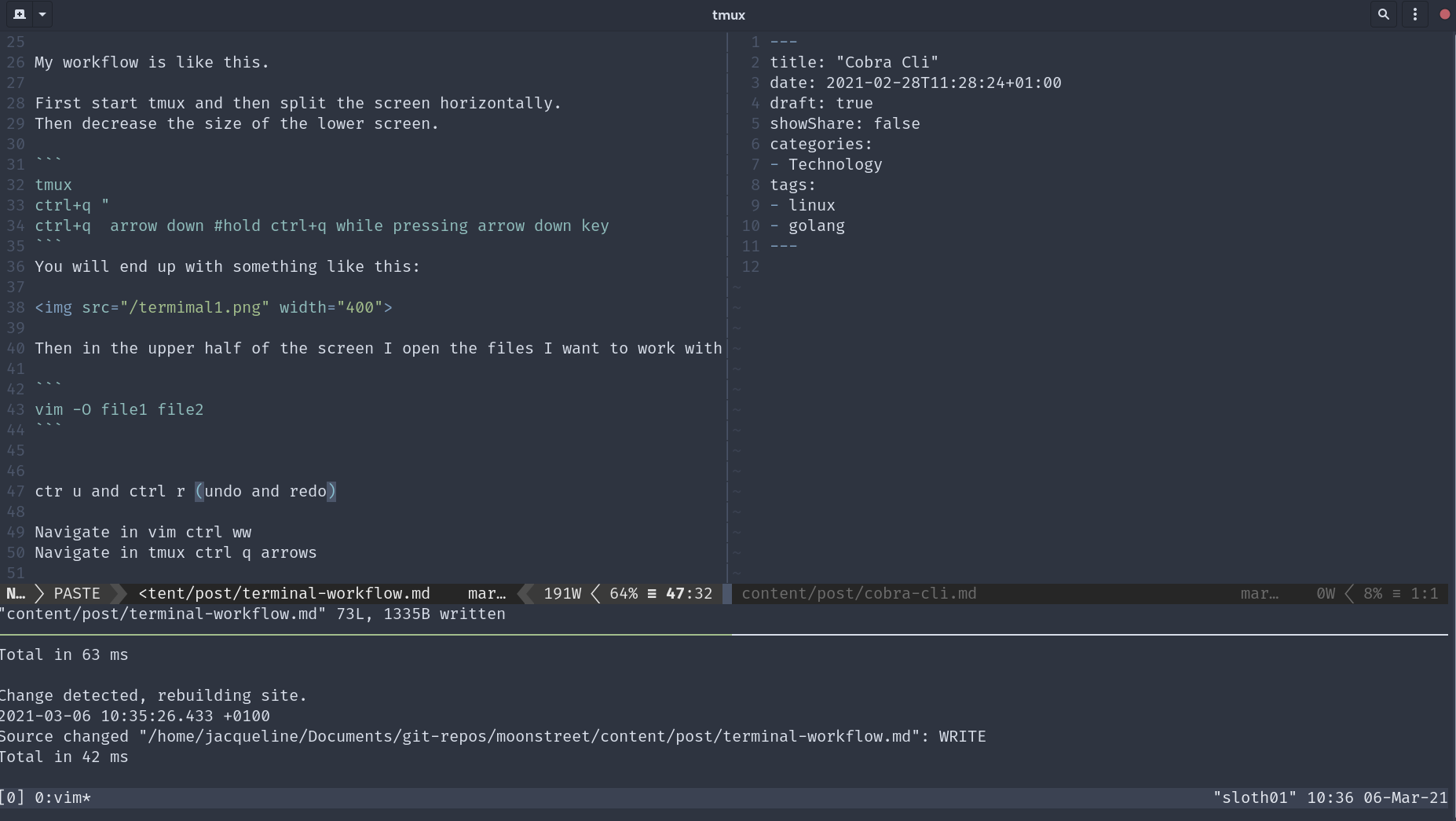Click the cobra-cli.md filename in right statusline
Image resolution: width=1456 pixels, height=821 pixels.
click(x=859, y=593)
